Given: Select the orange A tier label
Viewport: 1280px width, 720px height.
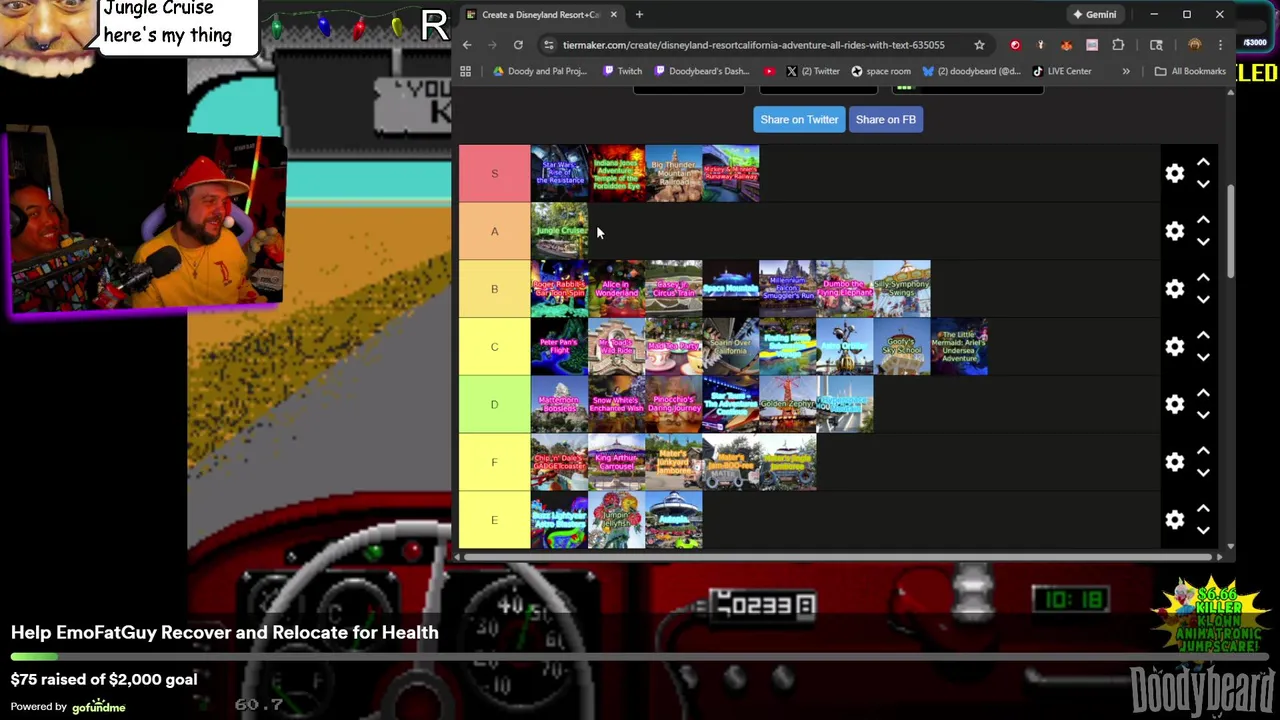Looking at the screenshot, I should pyautogui.click(x=494, y=232).
